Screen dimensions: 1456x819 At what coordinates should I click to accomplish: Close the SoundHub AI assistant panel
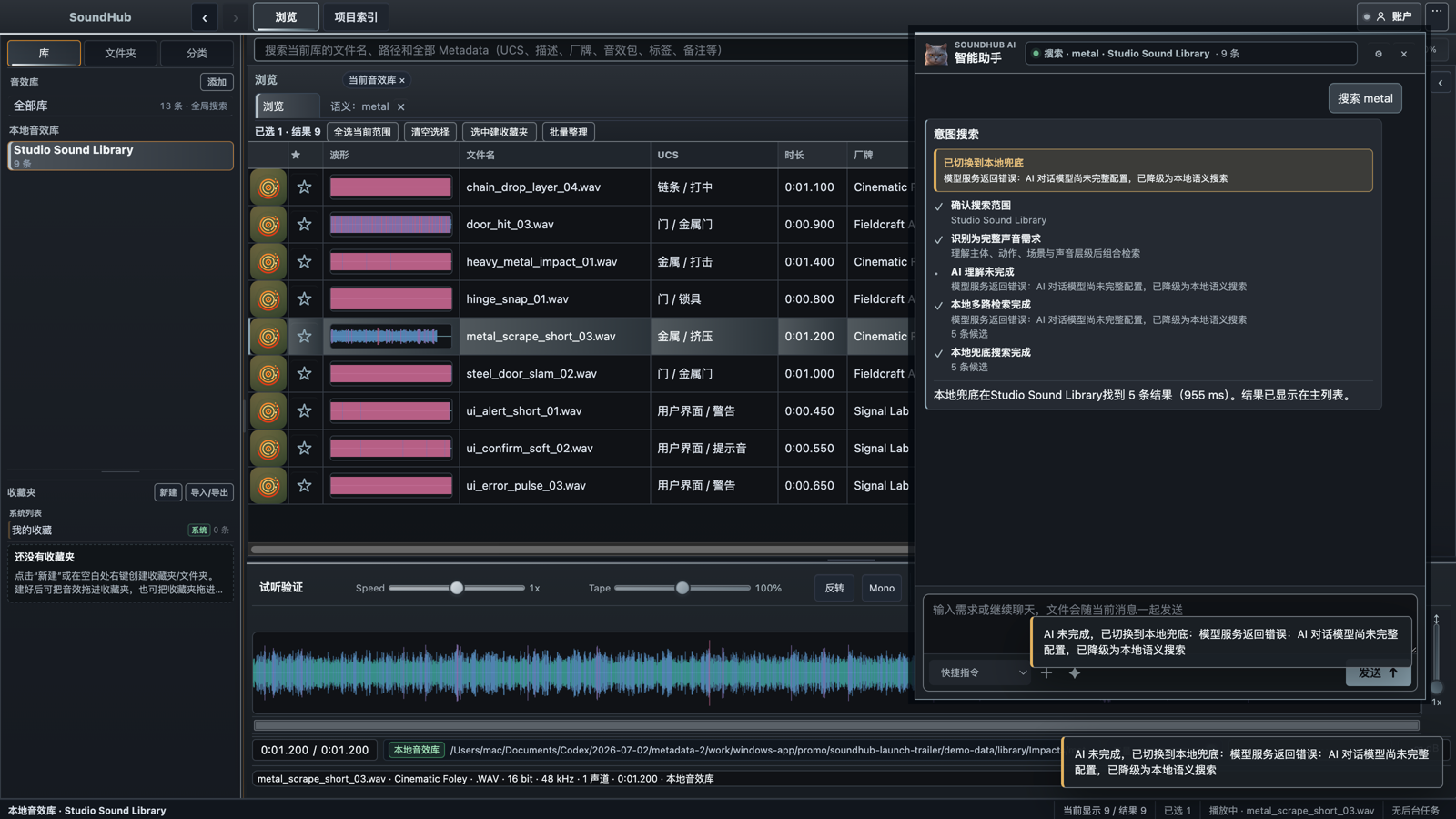coord(1404,54)
